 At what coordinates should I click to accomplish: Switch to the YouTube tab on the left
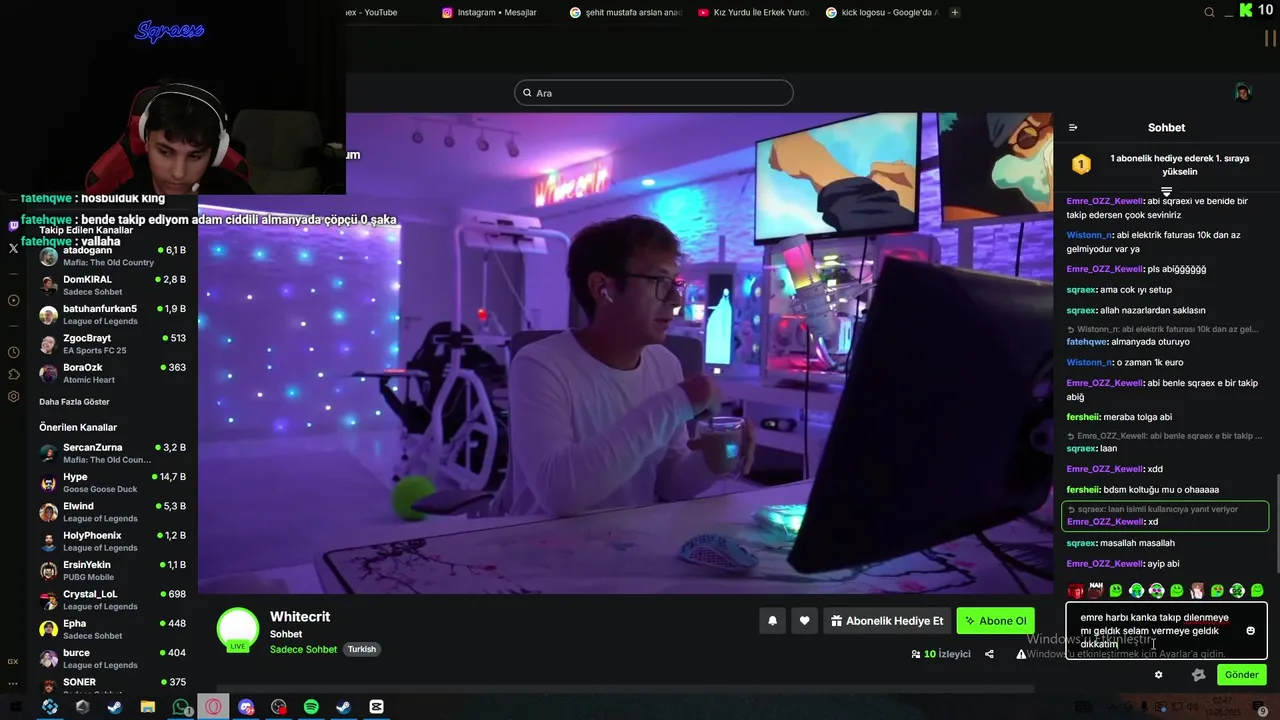tap(370, 12)
